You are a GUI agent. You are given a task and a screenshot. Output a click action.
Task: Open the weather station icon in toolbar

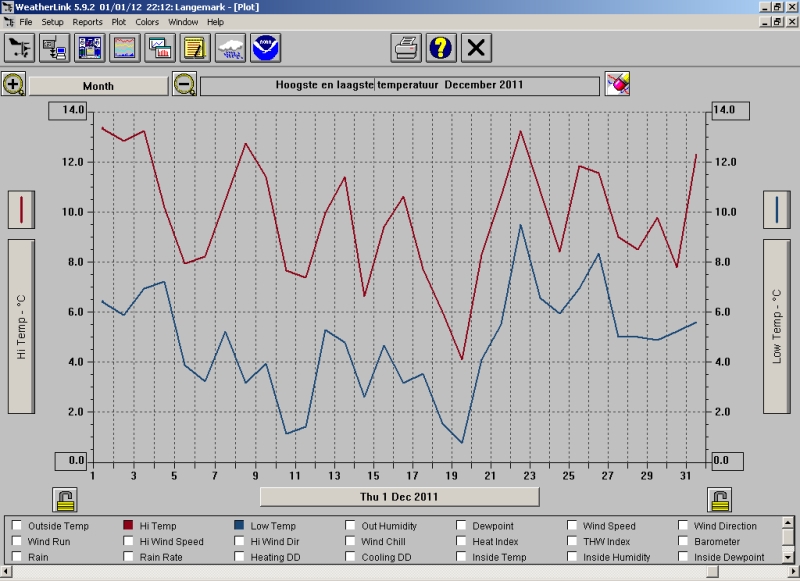point(19,48)
